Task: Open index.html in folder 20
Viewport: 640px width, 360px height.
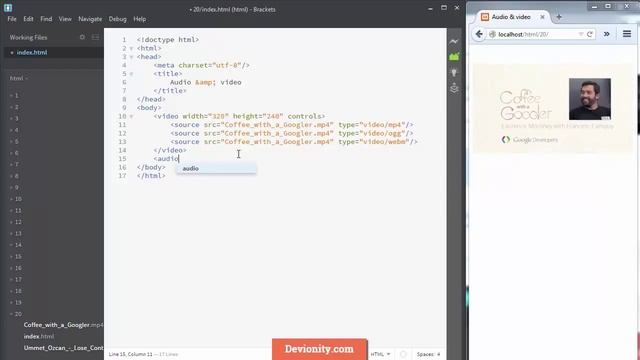Action: 39,336
